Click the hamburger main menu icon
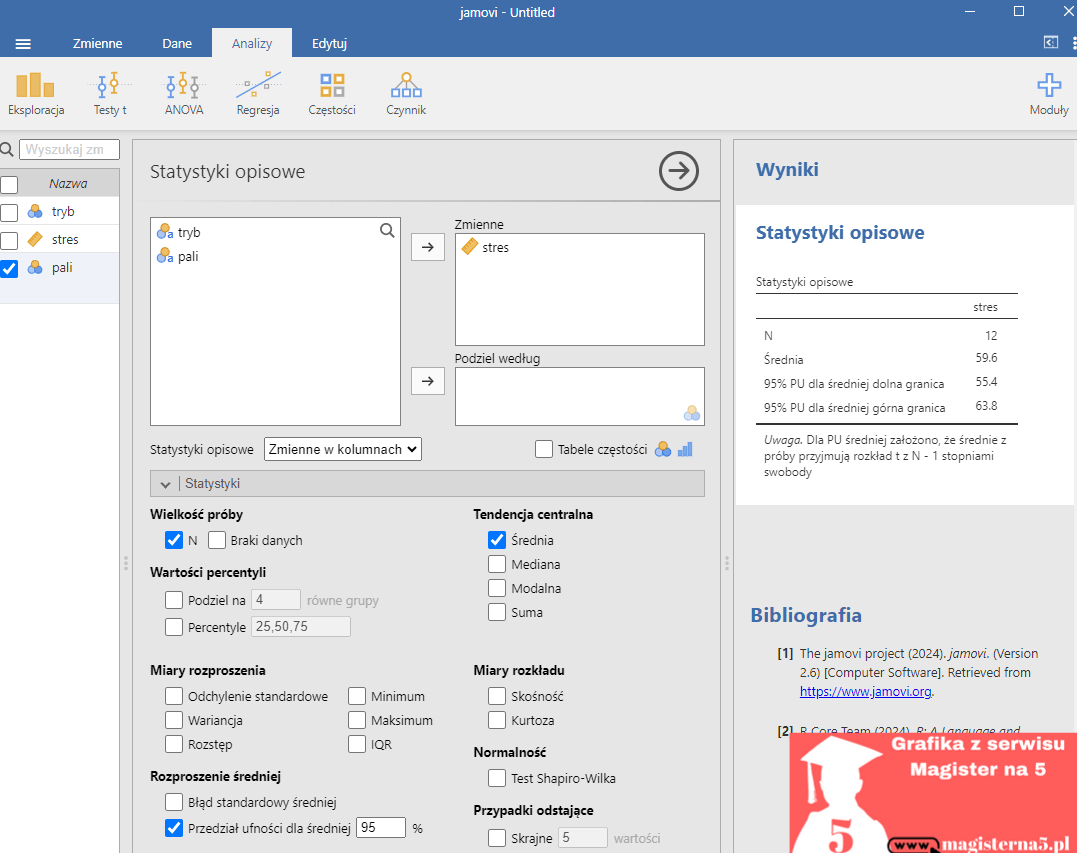 [23, 43]
